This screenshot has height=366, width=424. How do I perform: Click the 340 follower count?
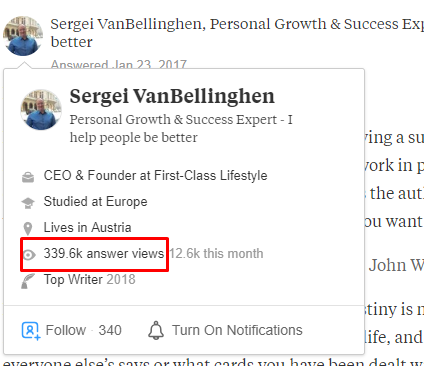pos(110,331)
